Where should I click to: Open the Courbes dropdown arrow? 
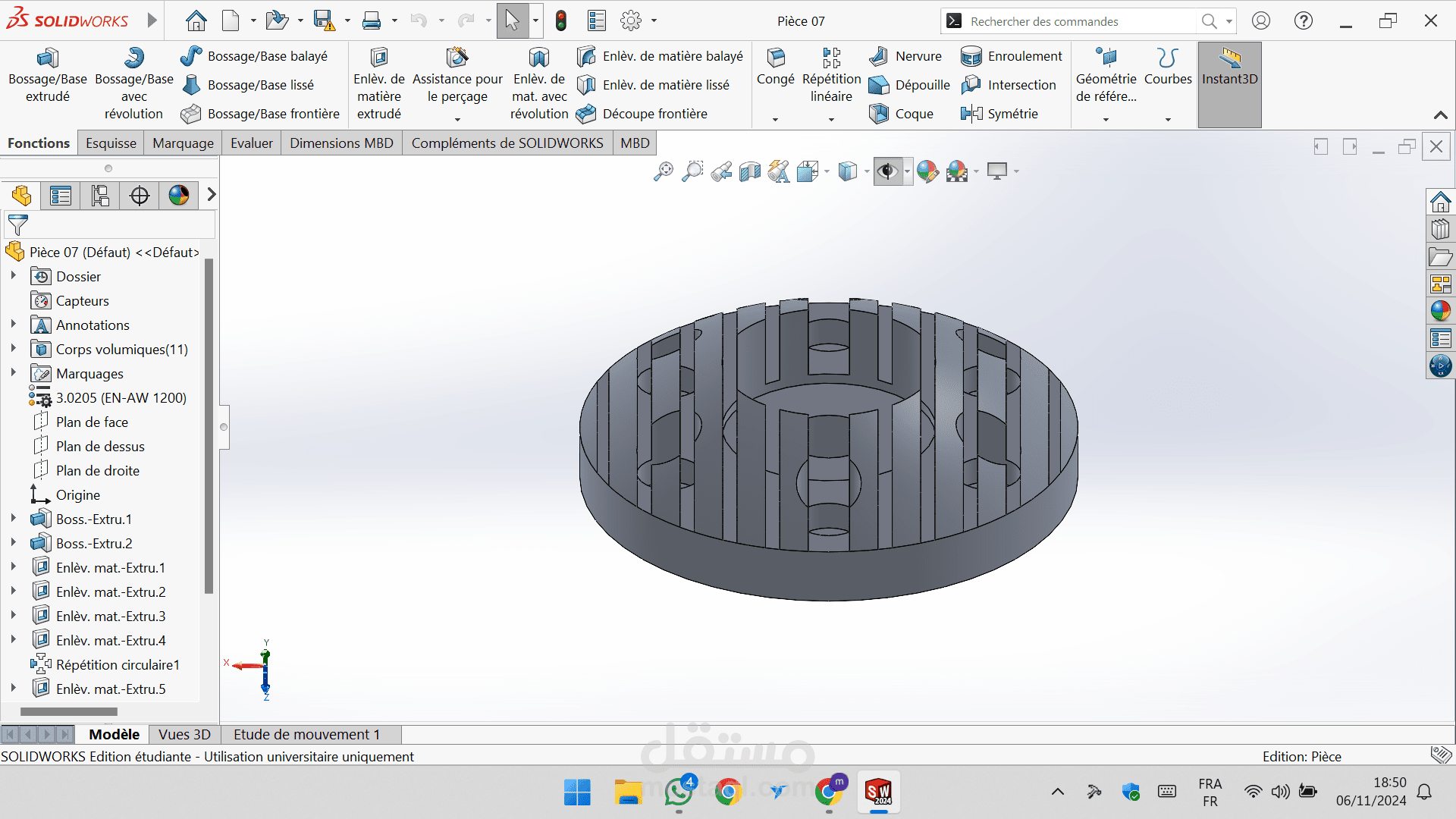tap(1168, 119)
